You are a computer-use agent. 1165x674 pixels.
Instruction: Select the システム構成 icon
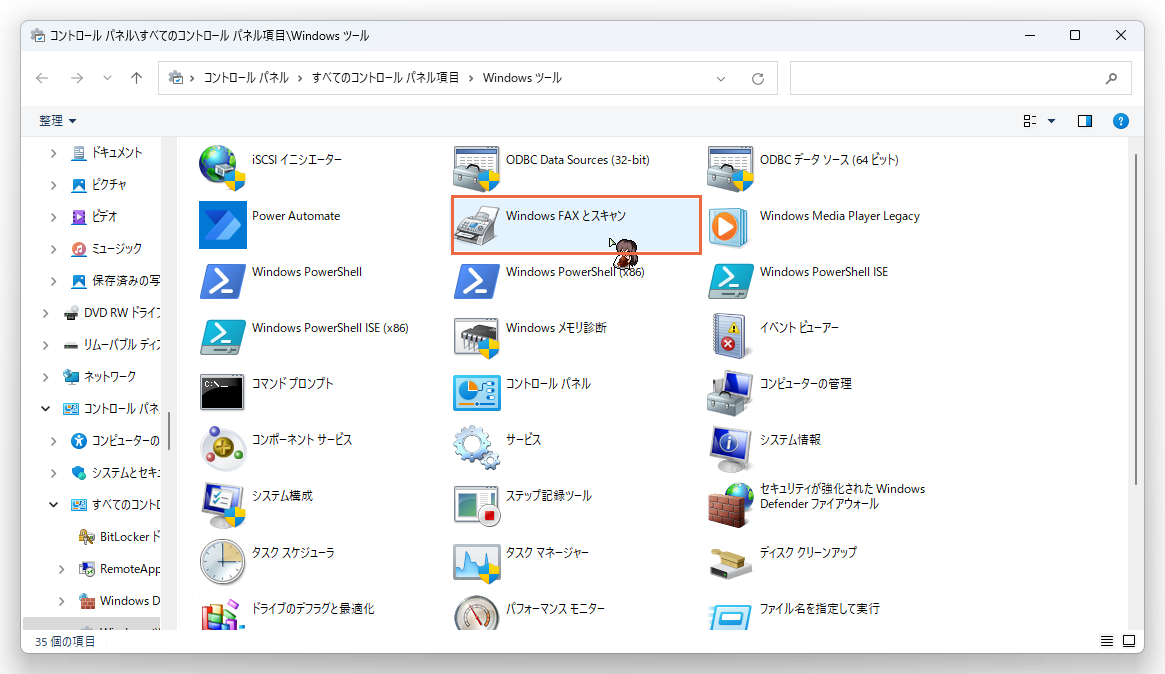tap(222, 505)
